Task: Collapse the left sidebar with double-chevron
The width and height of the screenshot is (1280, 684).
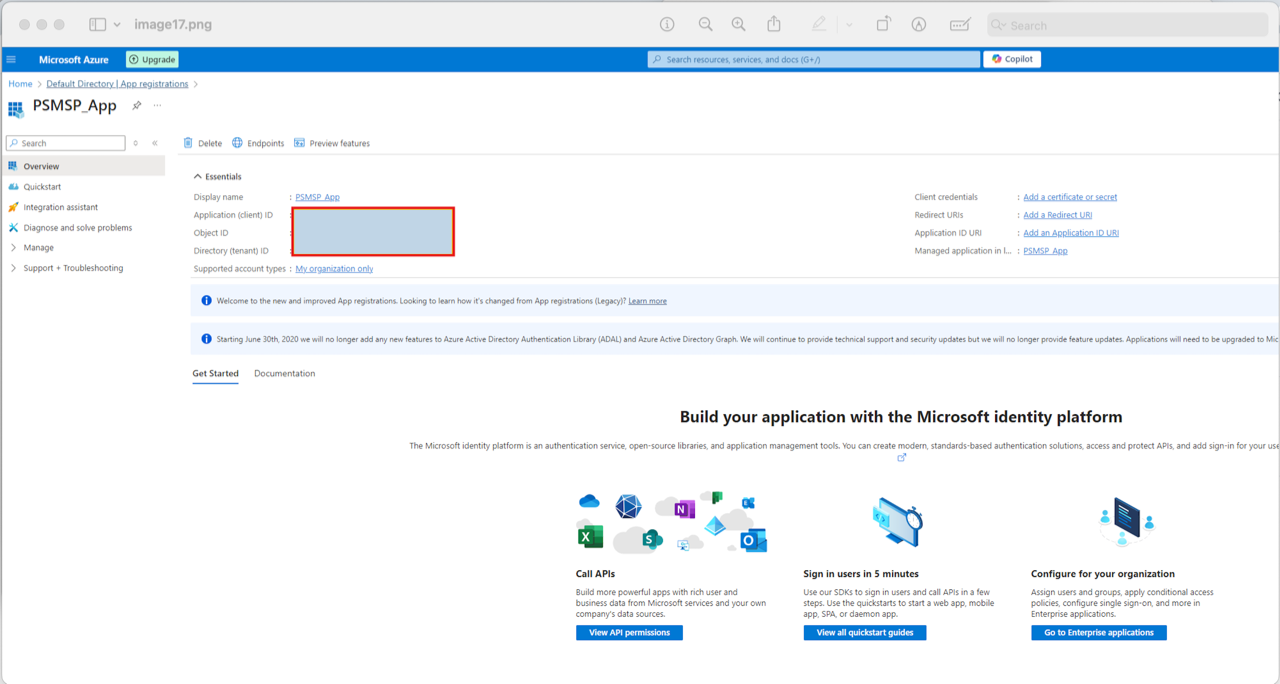Action: 155,143
